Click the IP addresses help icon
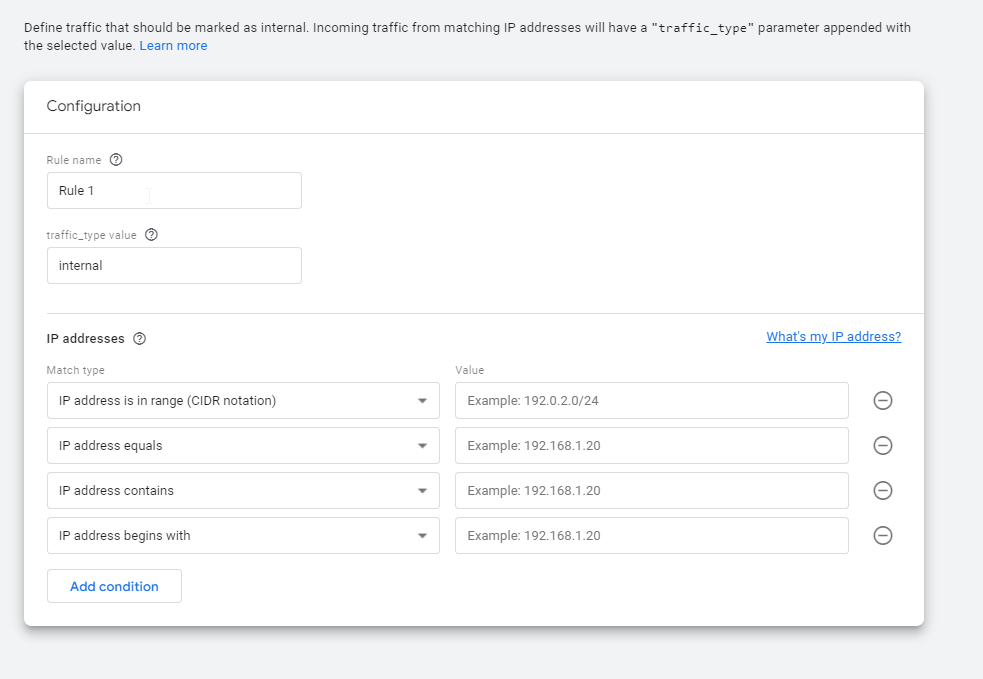 coord(139,339)
